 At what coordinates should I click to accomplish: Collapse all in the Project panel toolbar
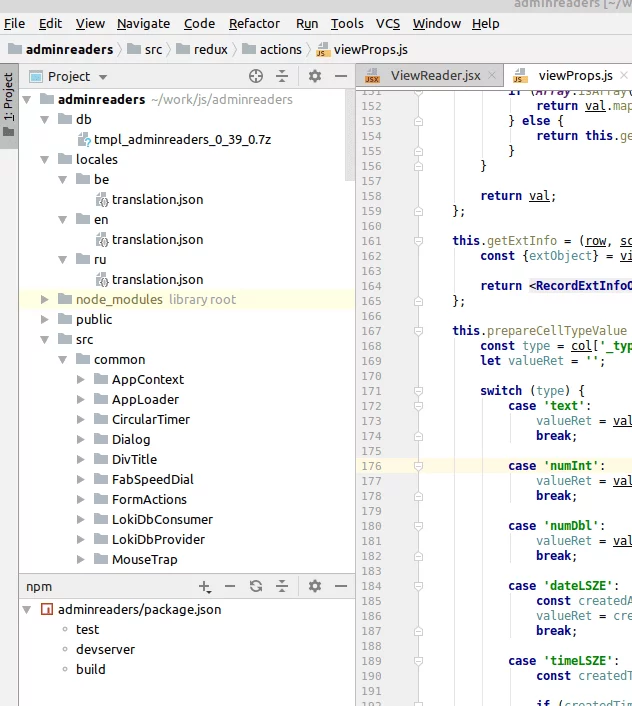[x=282, y=76]
